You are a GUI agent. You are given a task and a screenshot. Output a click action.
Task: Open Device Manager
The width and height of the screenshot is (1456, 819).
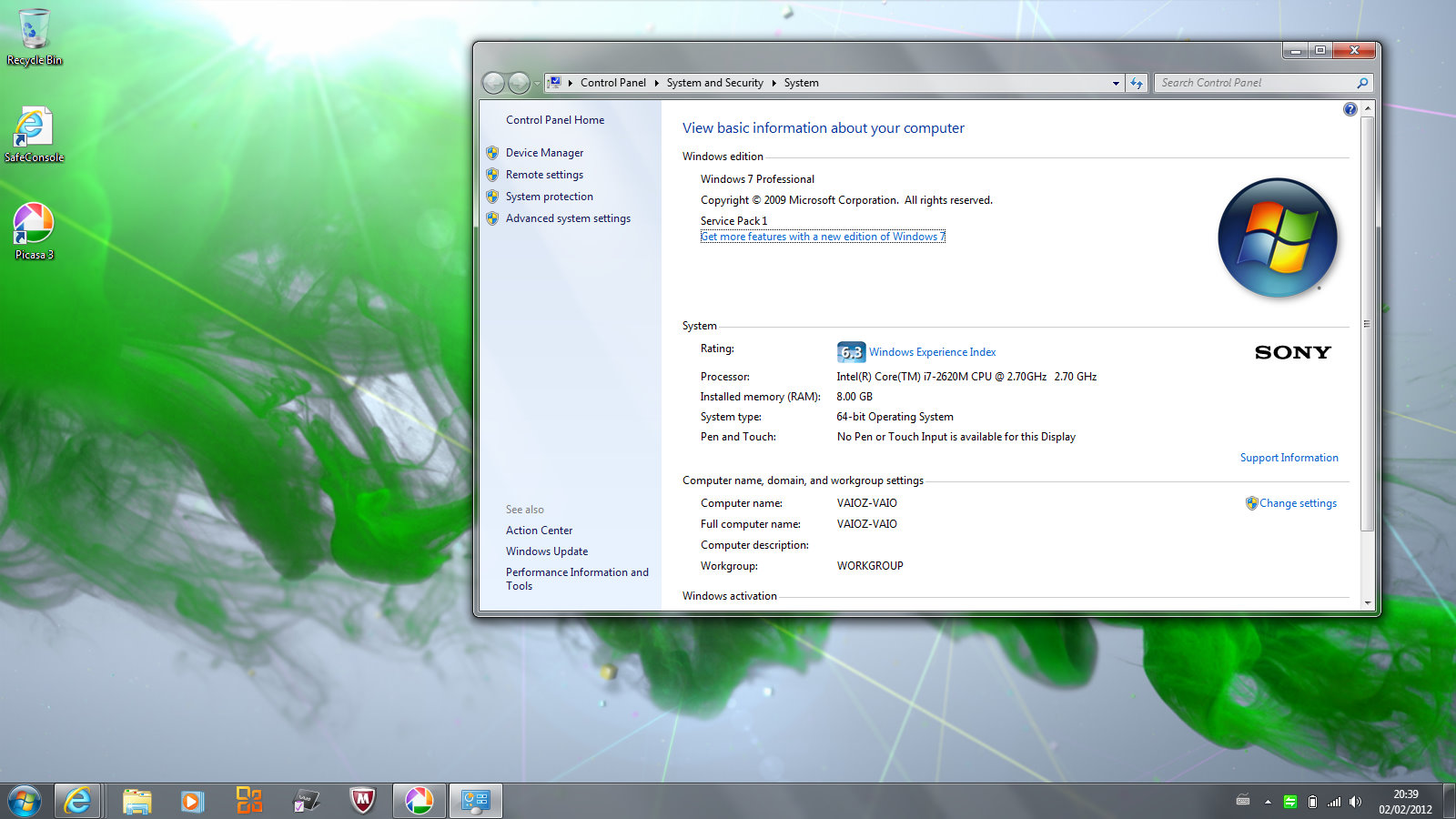[x=544, y=153]
